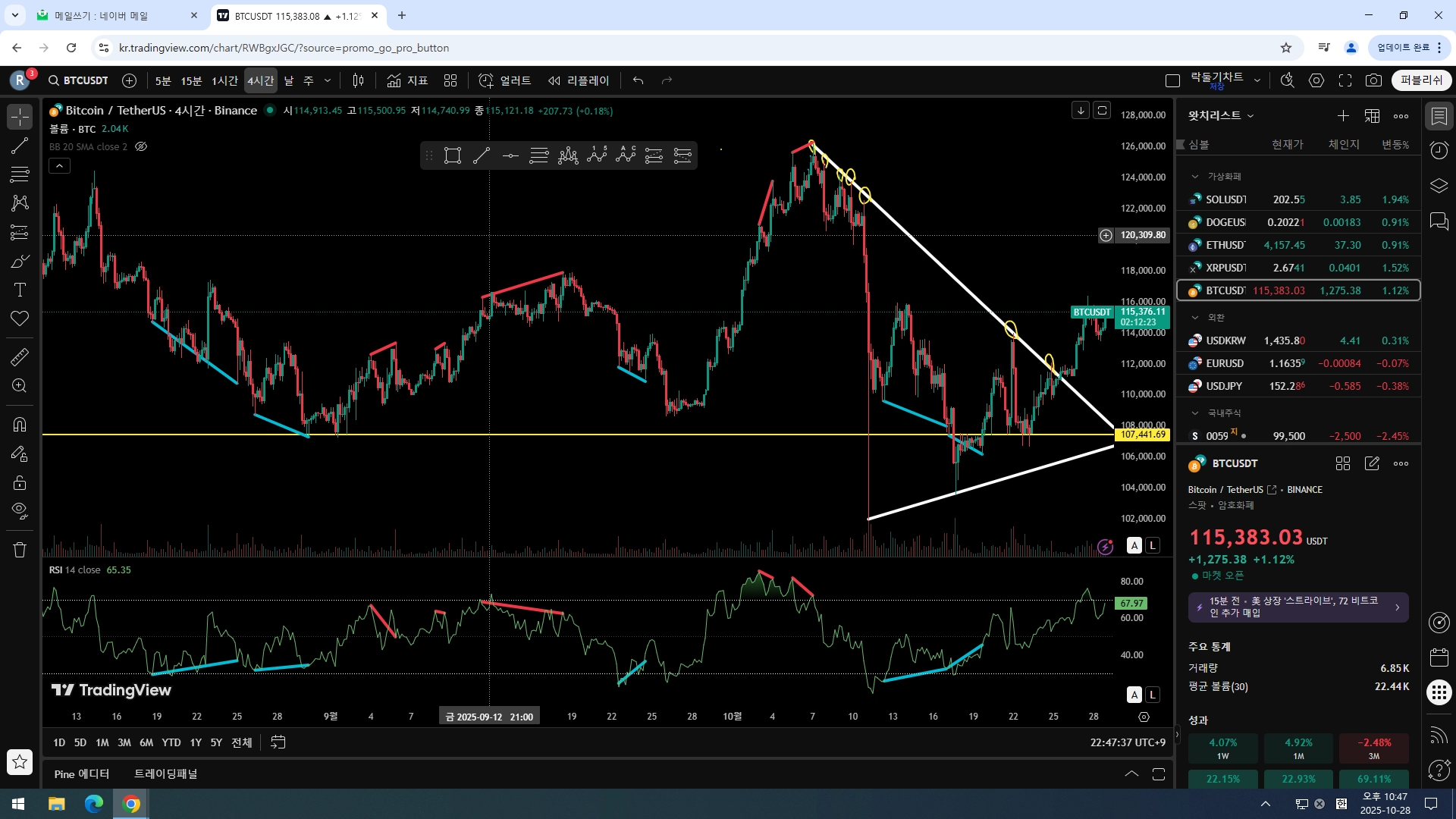Select the trend line drawing tool
1456x819 pixels.
point(20,146)
